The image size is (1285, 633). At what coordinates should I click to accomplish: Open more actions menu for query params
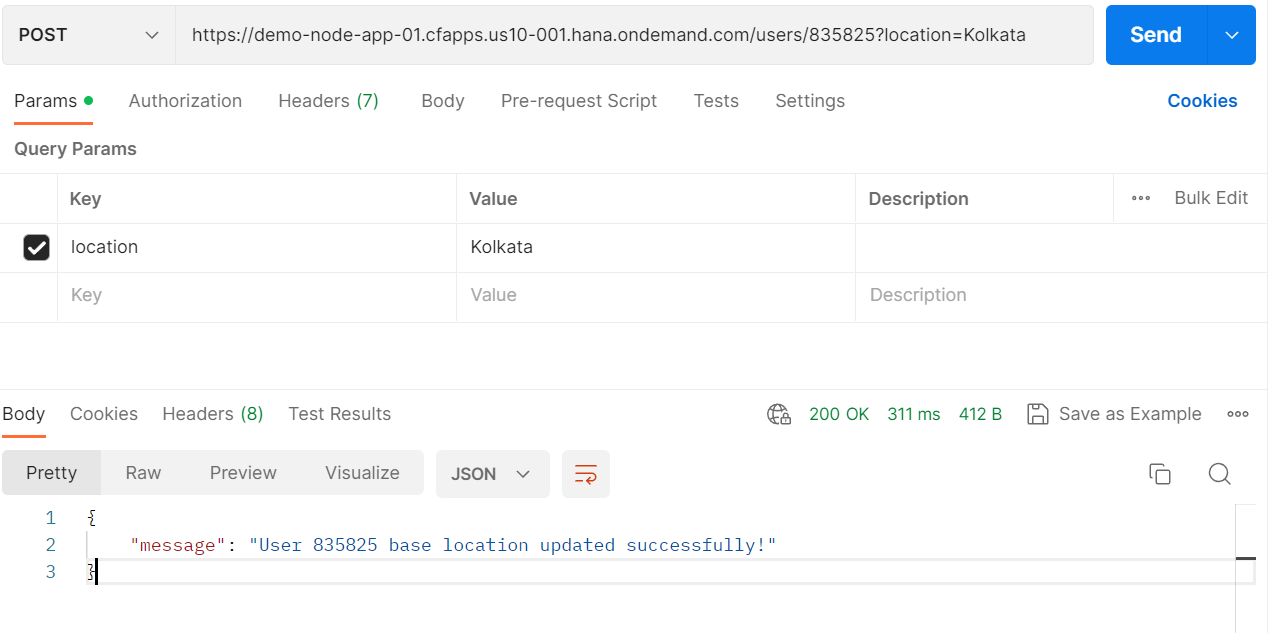tap(1140, 198)
